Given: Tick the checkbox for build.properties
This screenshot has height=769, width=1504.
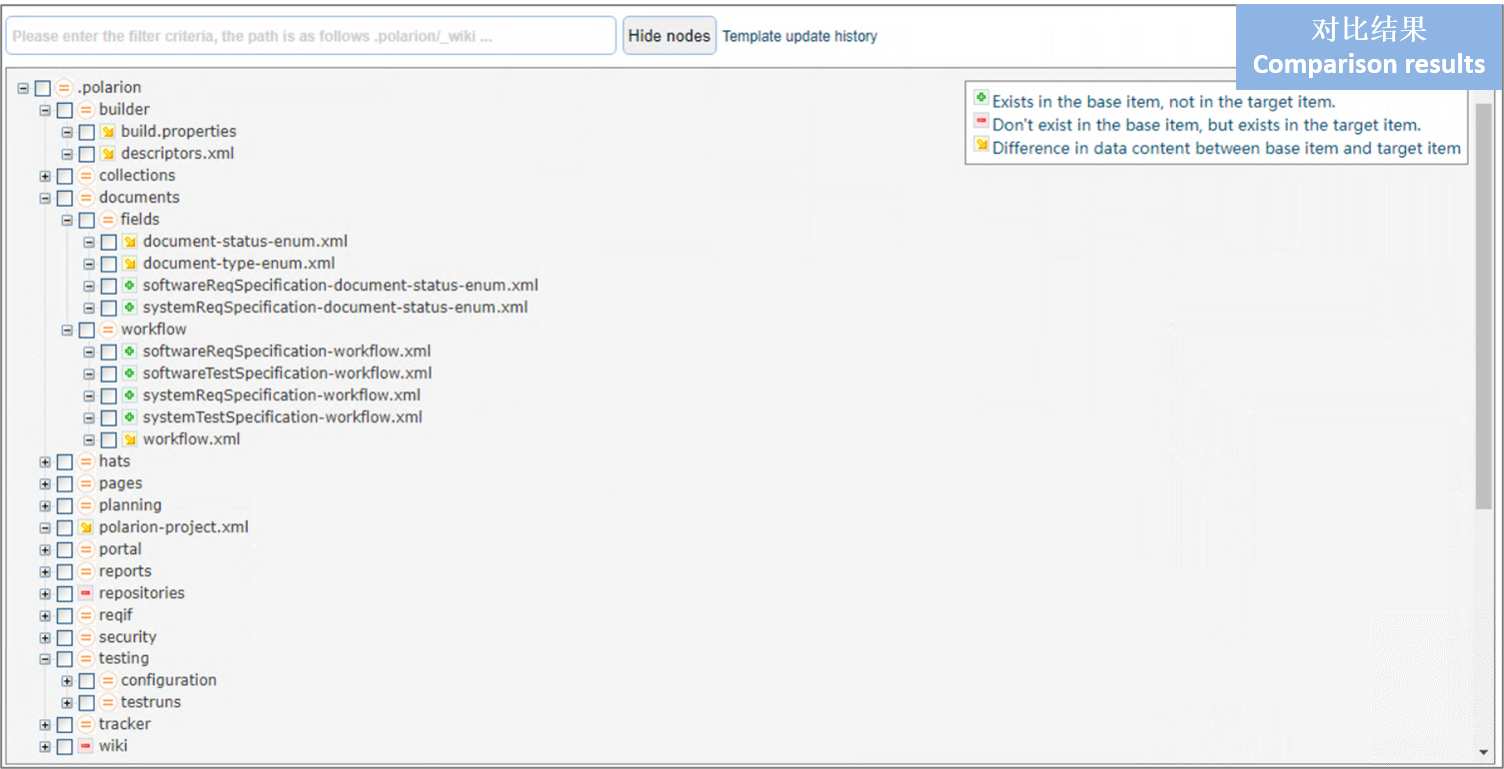Looking at the screenshot, I should pos(87,132).
